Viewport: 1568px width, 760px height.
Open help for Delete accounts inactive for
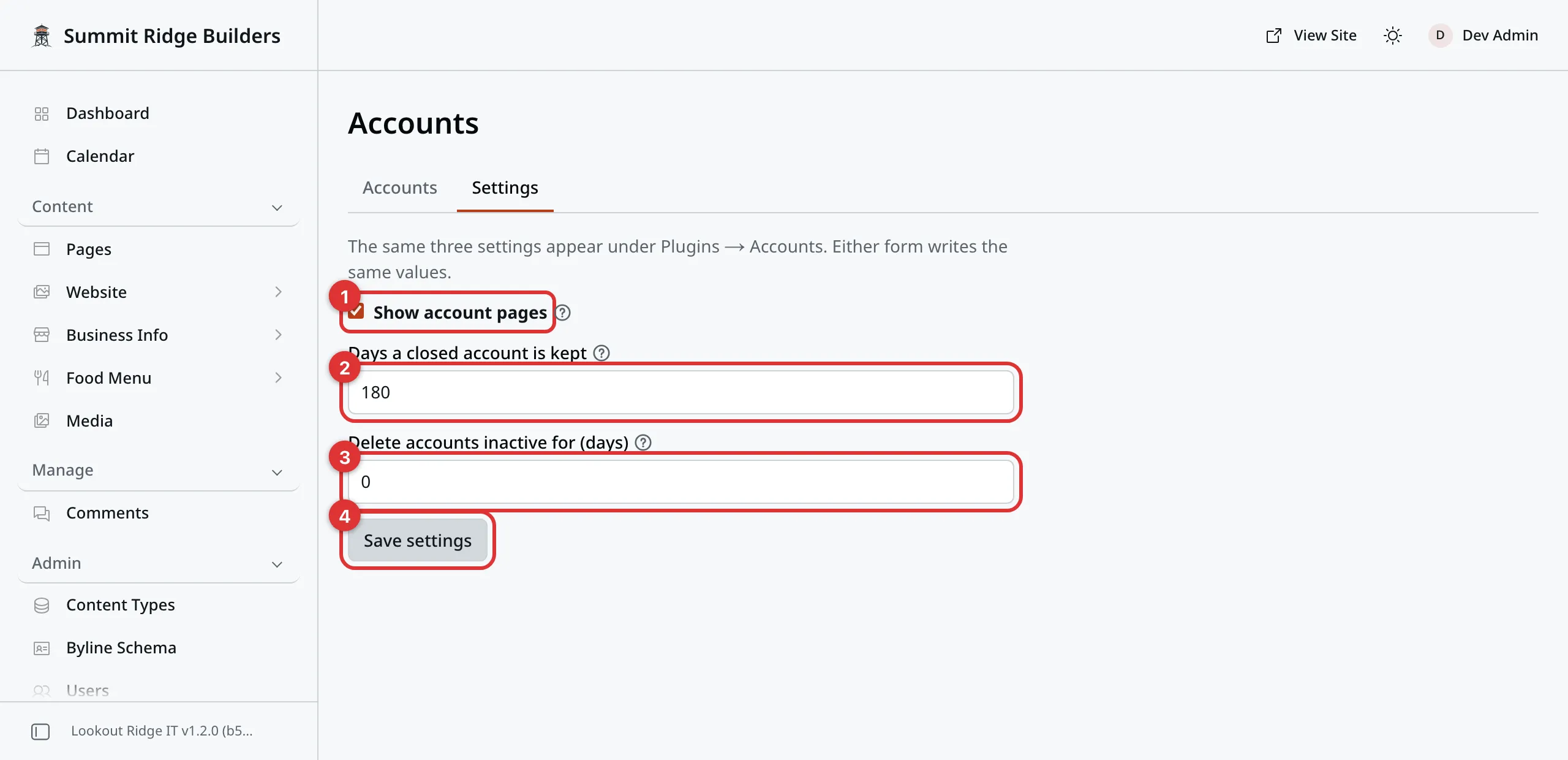(x=643, y=443)
